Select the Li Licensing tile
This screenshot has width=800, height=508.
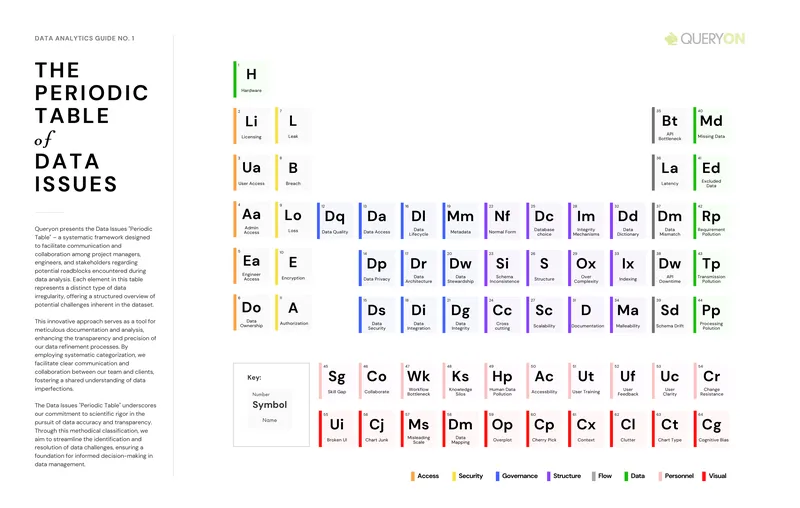[x=252, y=125]
